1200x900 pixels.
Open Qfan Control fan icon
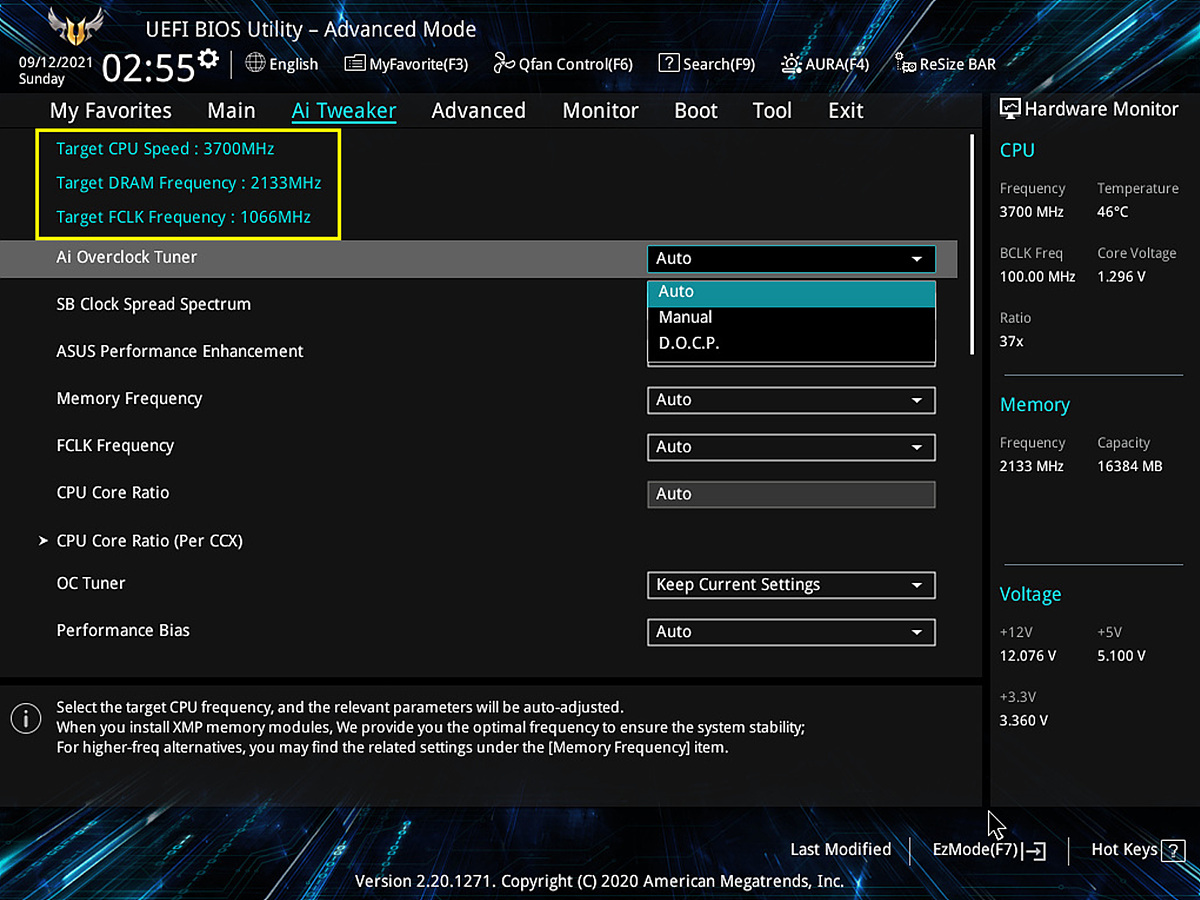pyautogui.click(x=504, y=64)
